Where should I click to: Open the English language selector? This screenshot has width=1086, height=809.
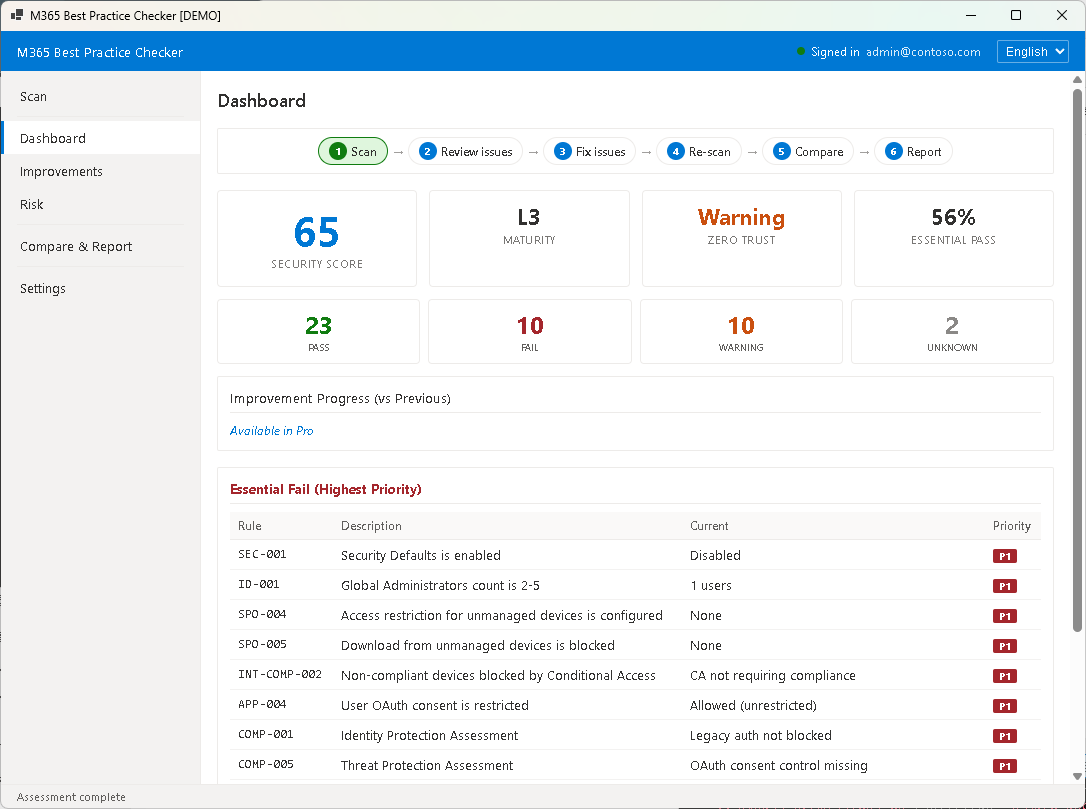1032,51
